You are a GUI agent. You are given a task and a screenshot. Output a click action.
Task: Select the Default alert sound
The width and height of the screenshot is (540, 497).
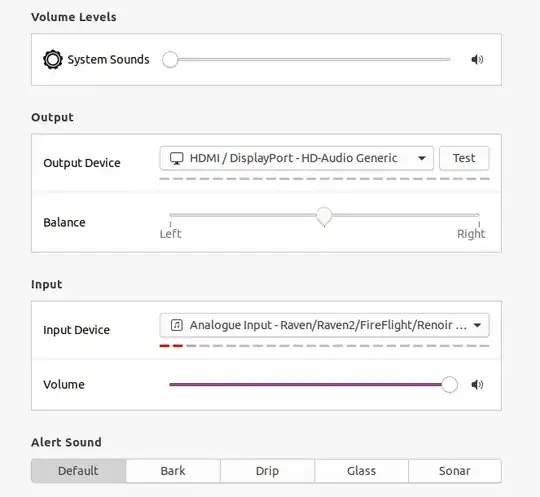(79, 471)
